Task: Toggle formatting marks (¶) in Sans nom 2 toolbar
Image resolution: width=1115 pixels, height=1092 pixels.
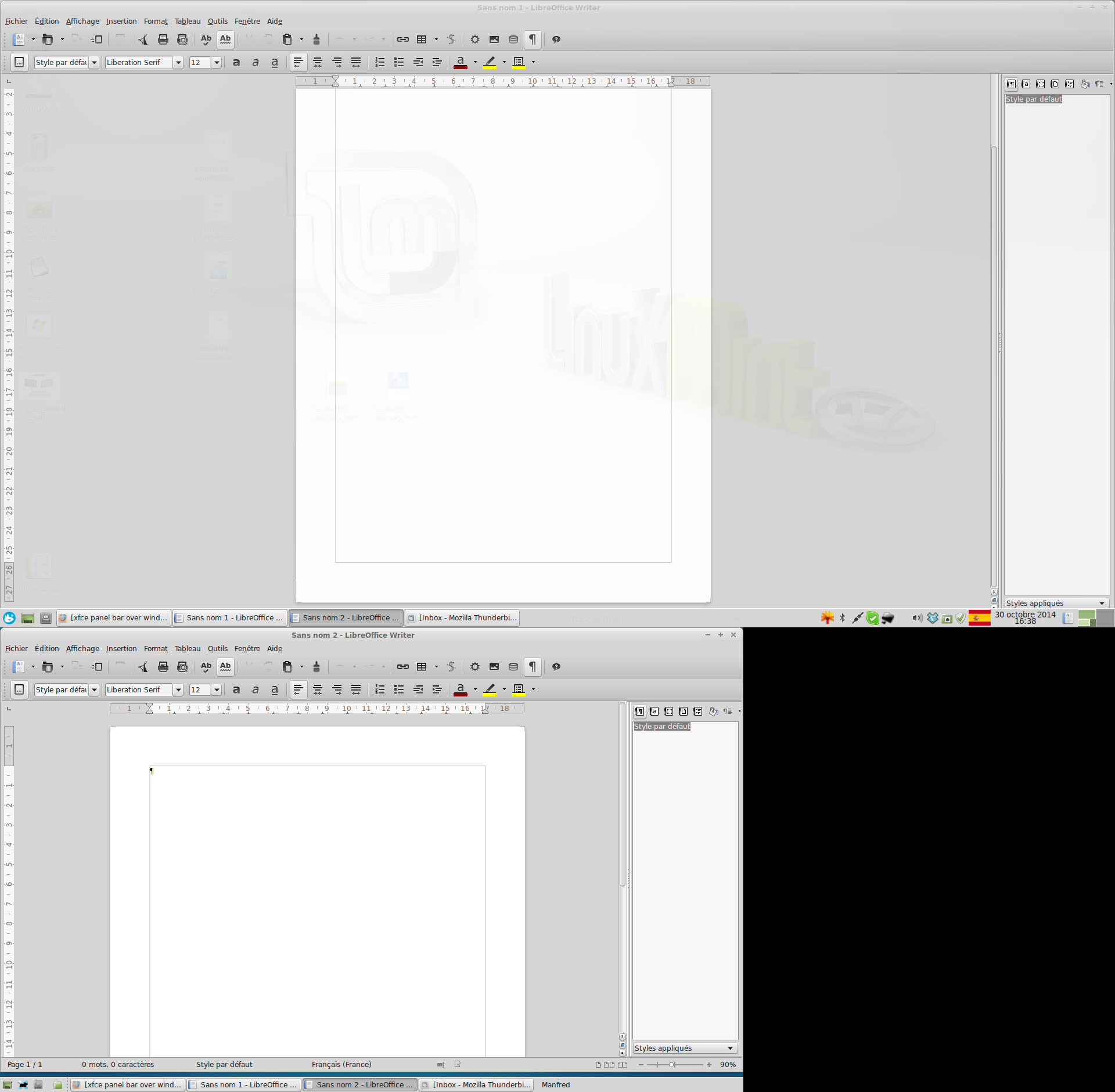Action: pos(532,667)
